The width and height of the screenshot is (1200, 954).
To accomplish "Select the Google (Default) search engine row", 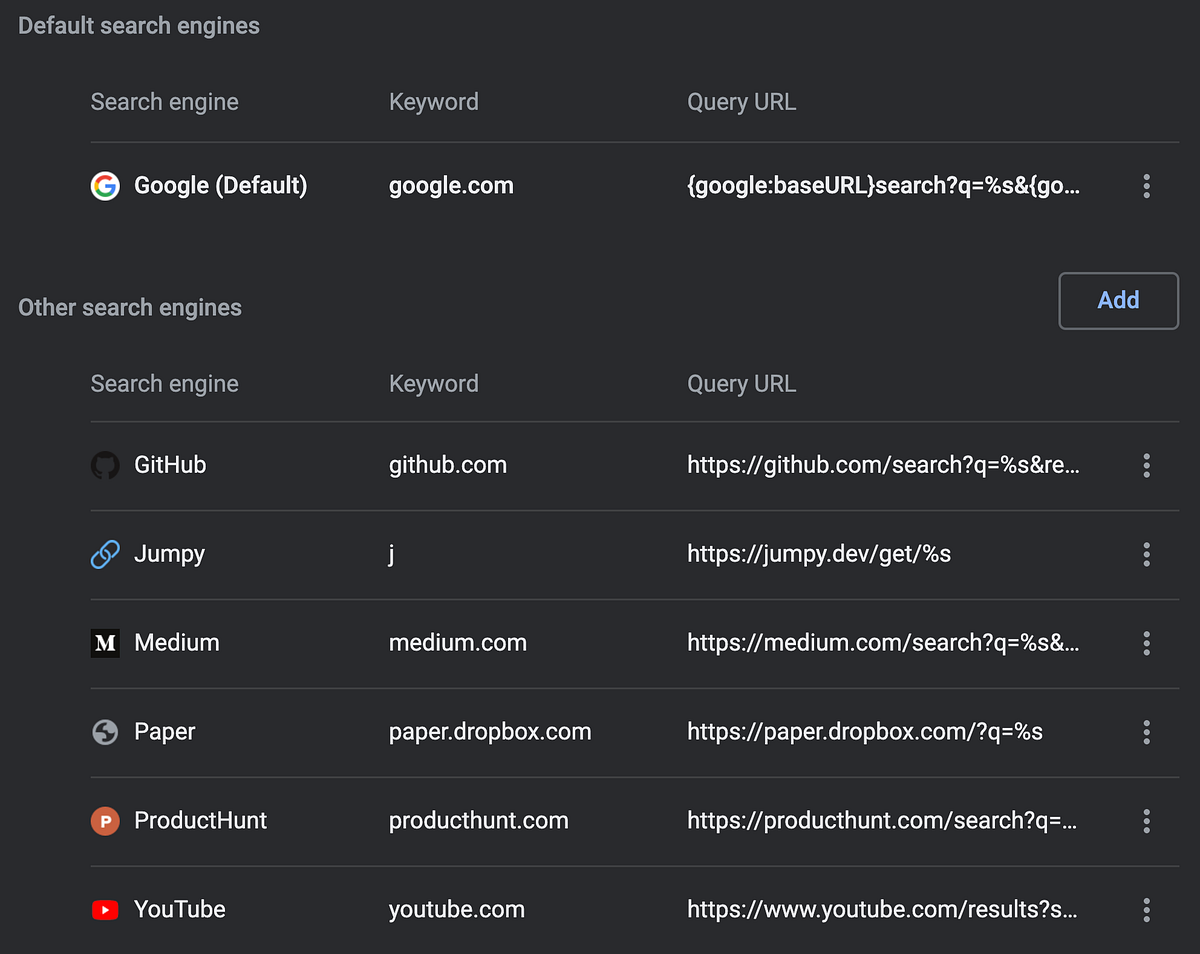I will (220, 186).
